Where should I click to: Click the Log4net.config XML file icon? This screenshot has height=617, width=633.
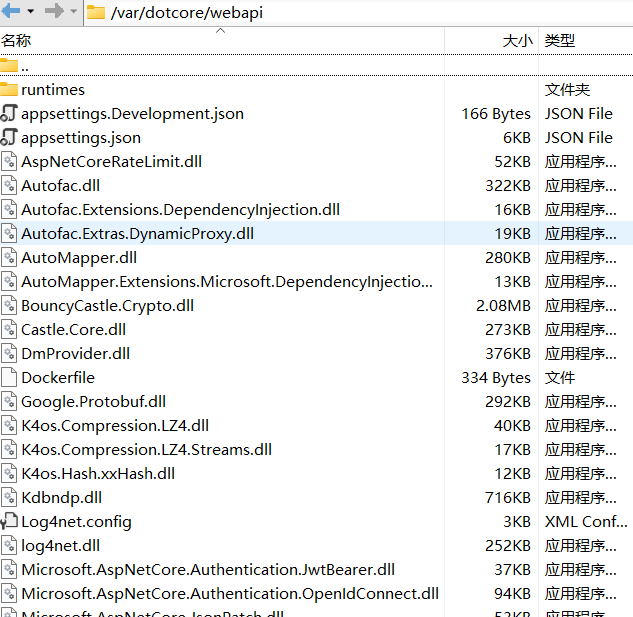click(x=9, y=521)
